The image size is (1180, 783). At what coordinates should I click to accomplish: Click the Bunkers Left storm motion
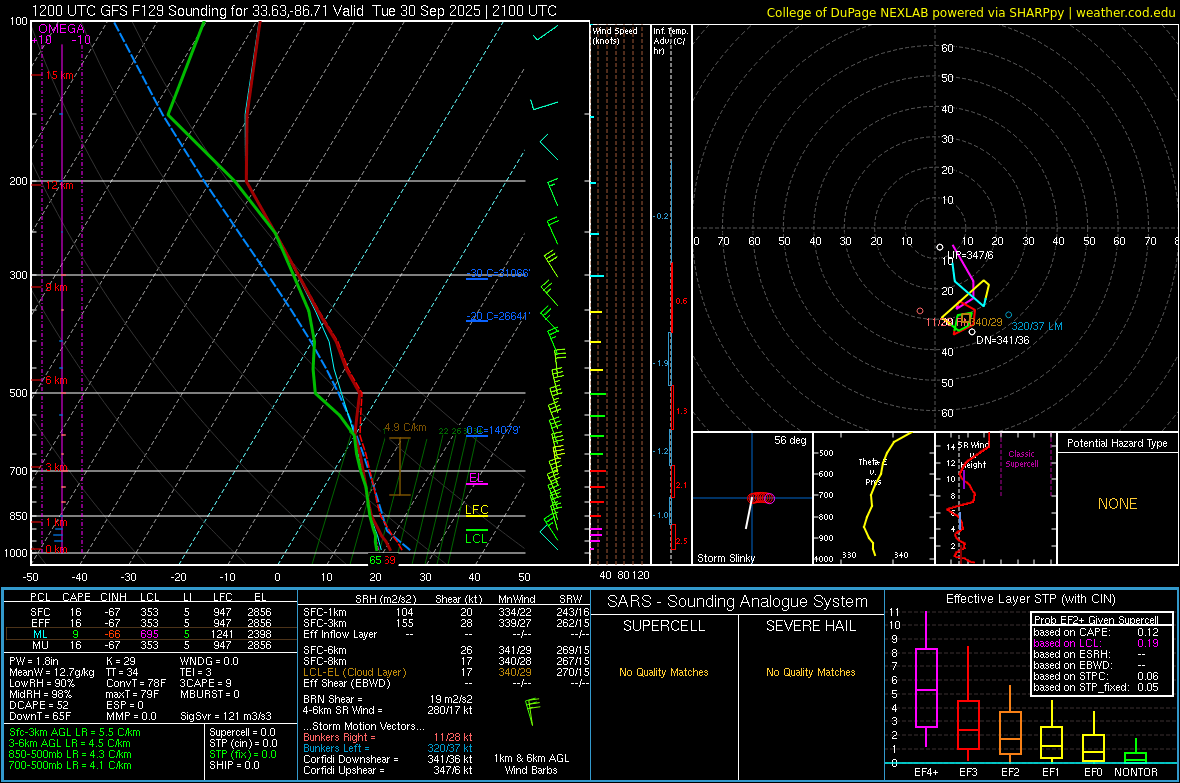pos(388,748)
